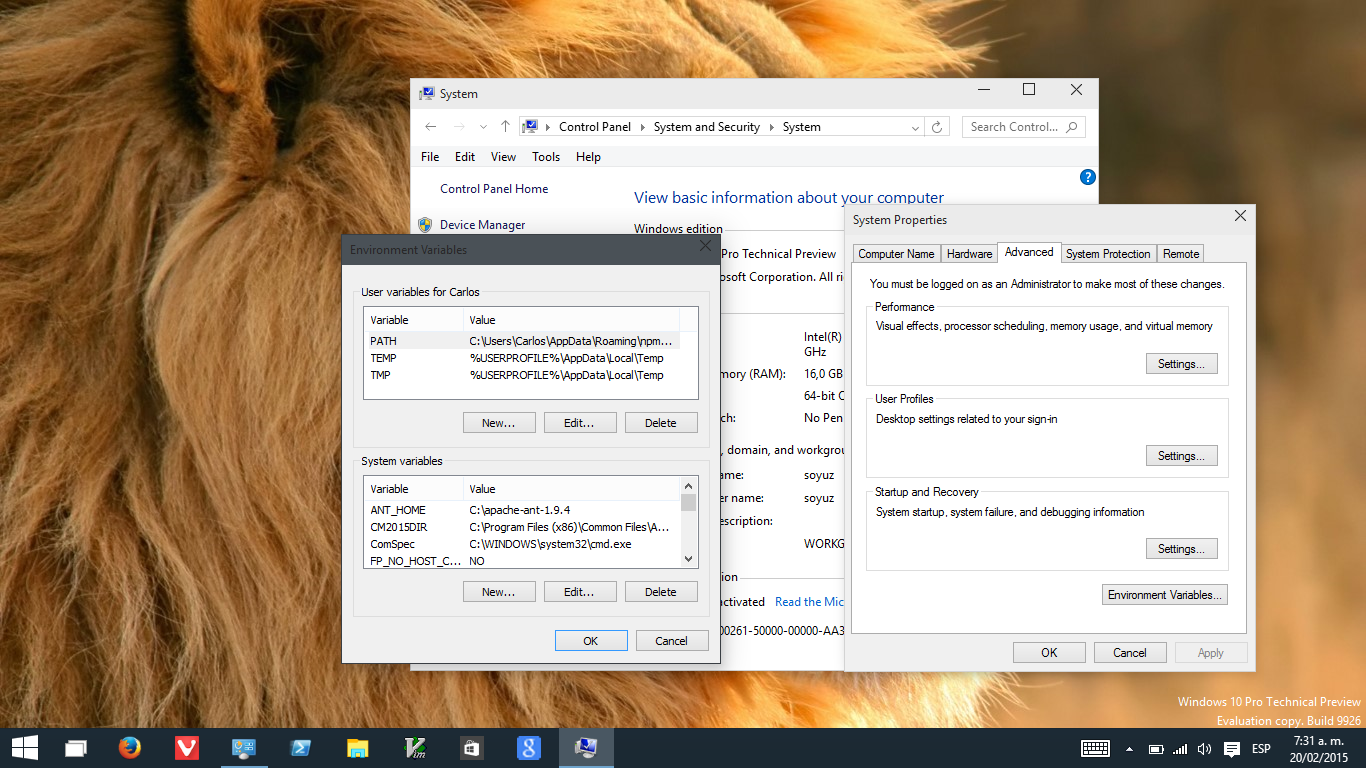Open Device Manager from the sidebar
Image resolution: width=1366 pixels, height=768 pixels.
[x=480, y=224]
